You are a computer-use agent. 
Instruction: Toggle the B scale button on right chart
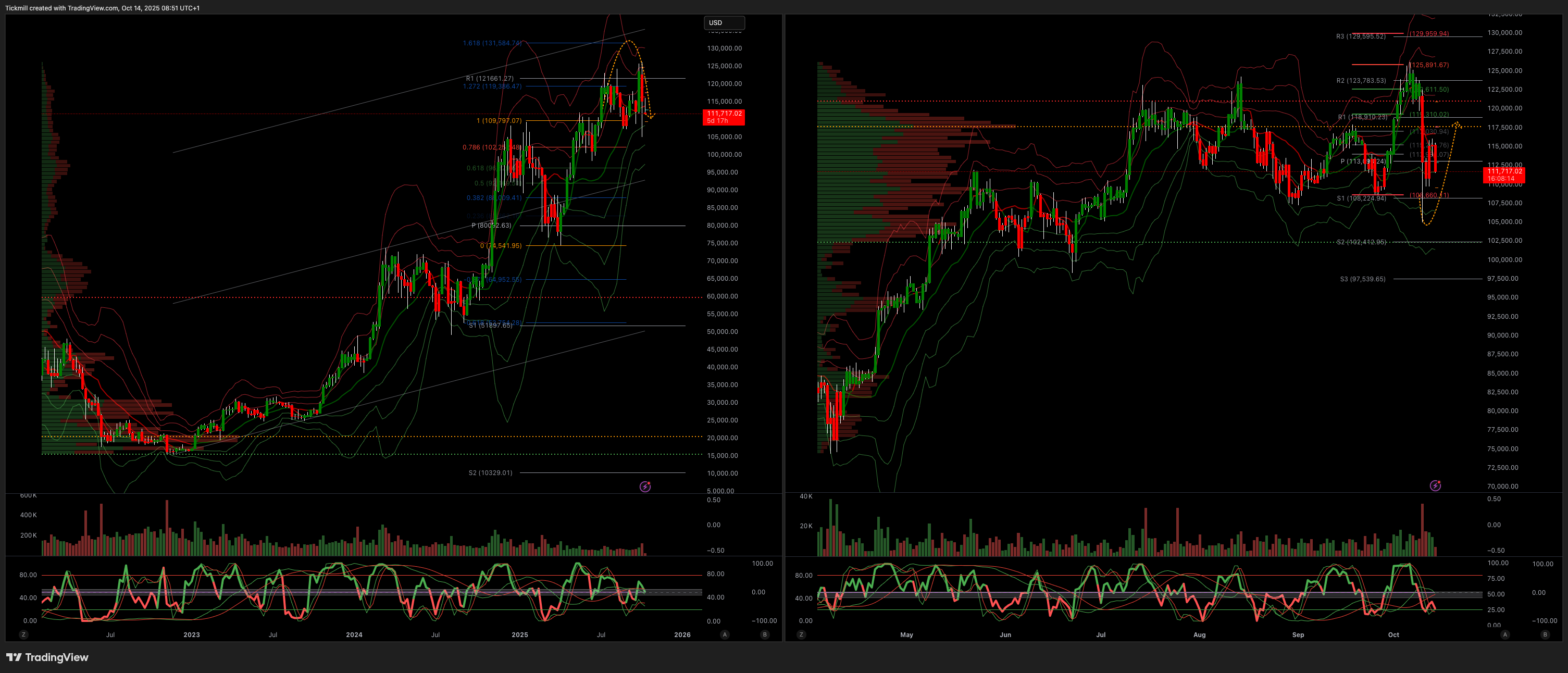point(1545,634)
